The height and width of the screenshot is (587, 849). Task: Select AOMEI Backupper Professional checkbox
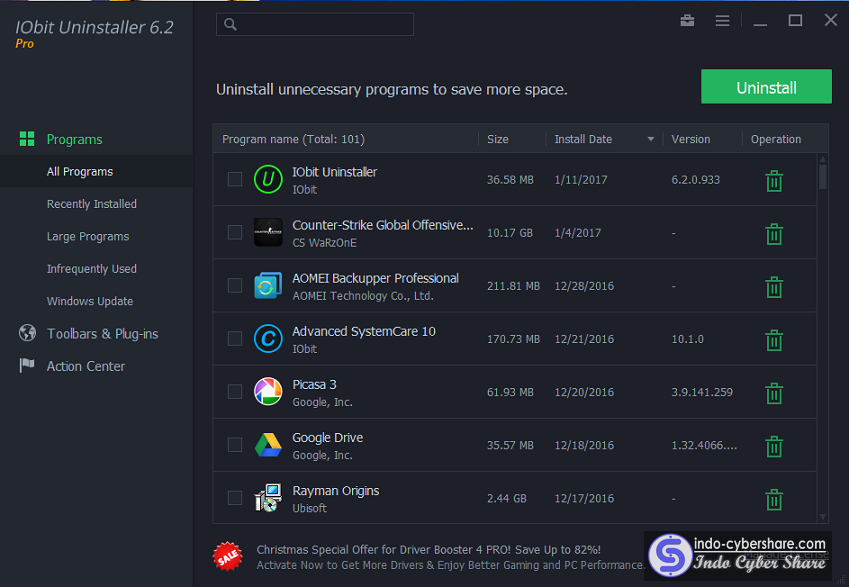click(234, 285)
